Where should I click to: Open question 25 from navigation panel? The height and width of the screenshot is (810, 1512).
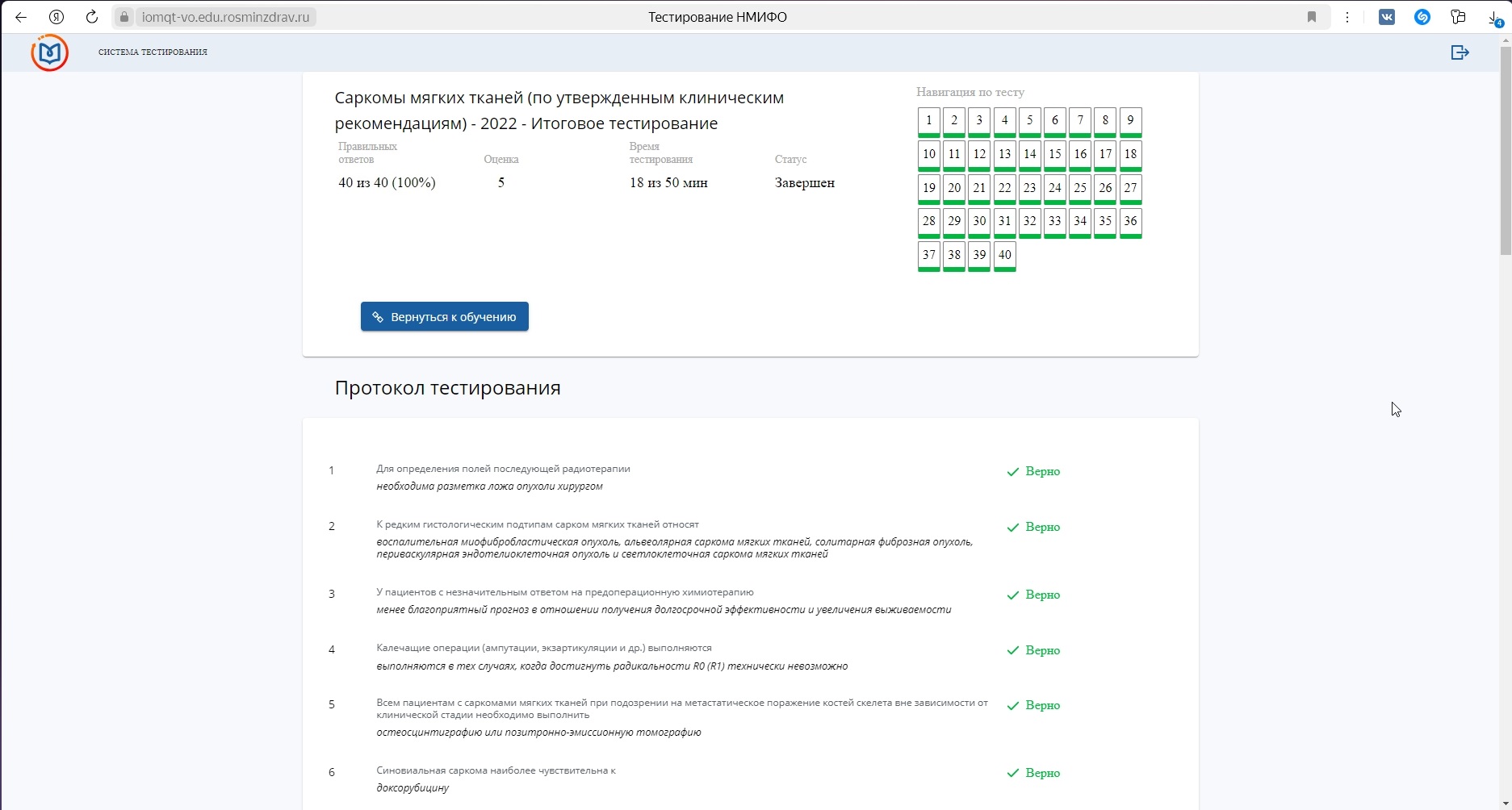[1080, 188]
